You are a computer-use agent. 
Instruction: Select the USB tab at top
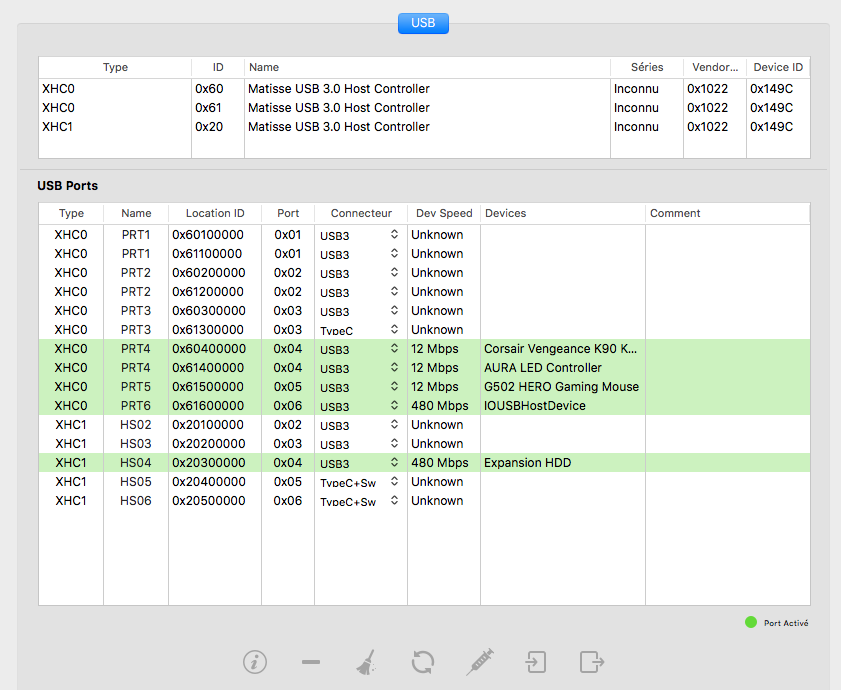(423, 23)
